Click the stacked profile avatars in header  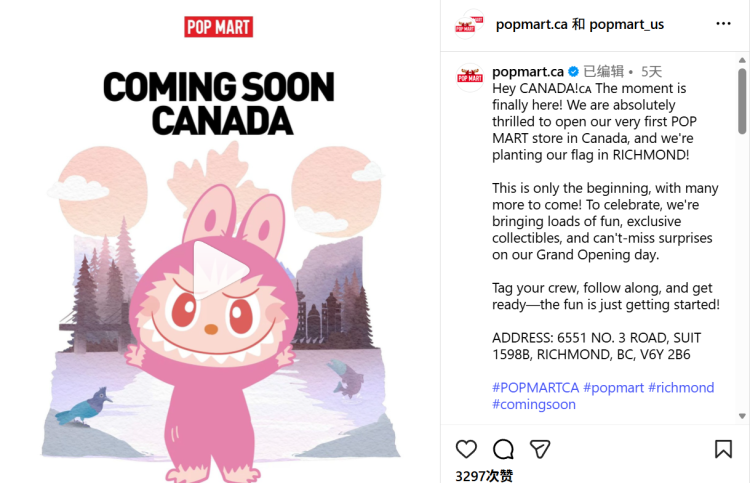pyautogui.click(x=469, y=24)
